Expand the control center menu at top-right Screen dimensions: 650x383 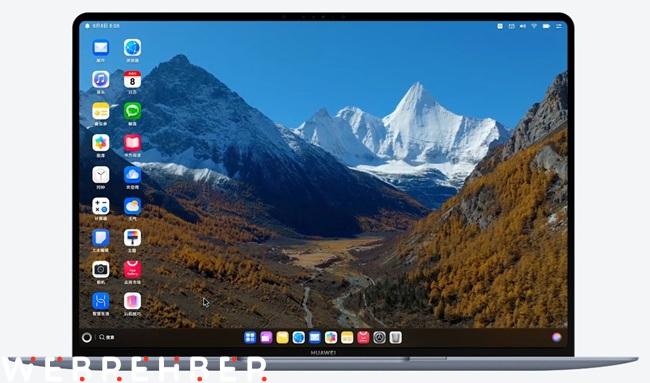(x=558, y=26)
